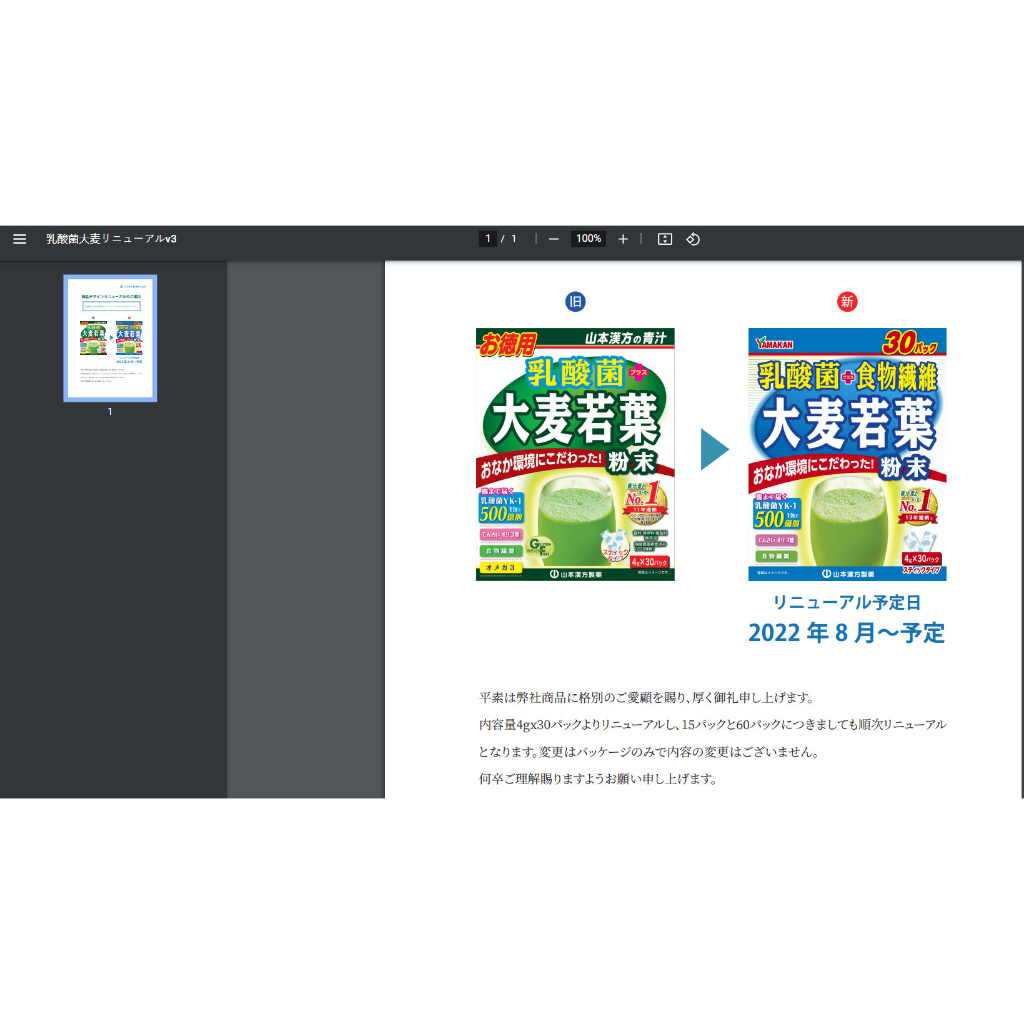
Task: Click the last line 何卒ご理解賜りますよう
Action: point(598,778)
